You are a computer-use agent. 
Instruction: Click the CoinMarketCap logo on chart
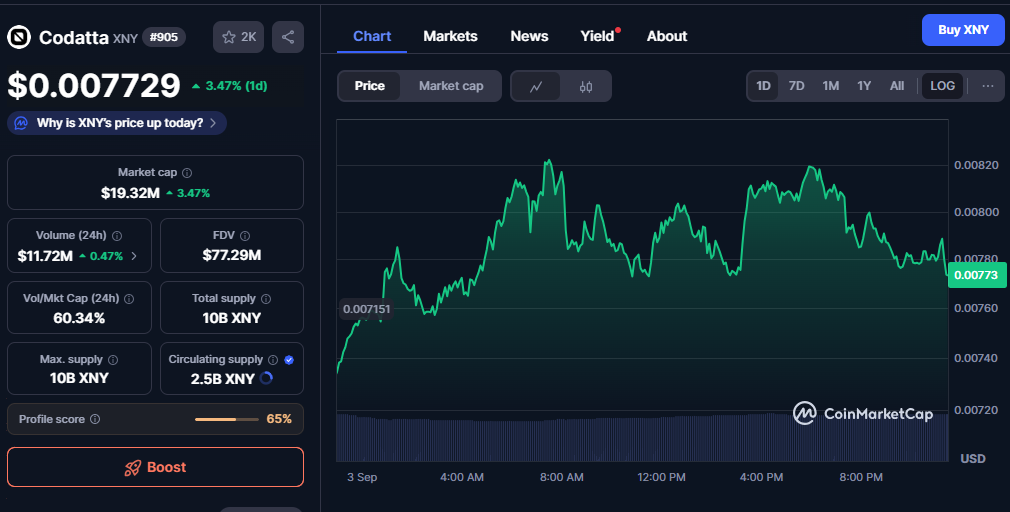click(x=862, y=413)
